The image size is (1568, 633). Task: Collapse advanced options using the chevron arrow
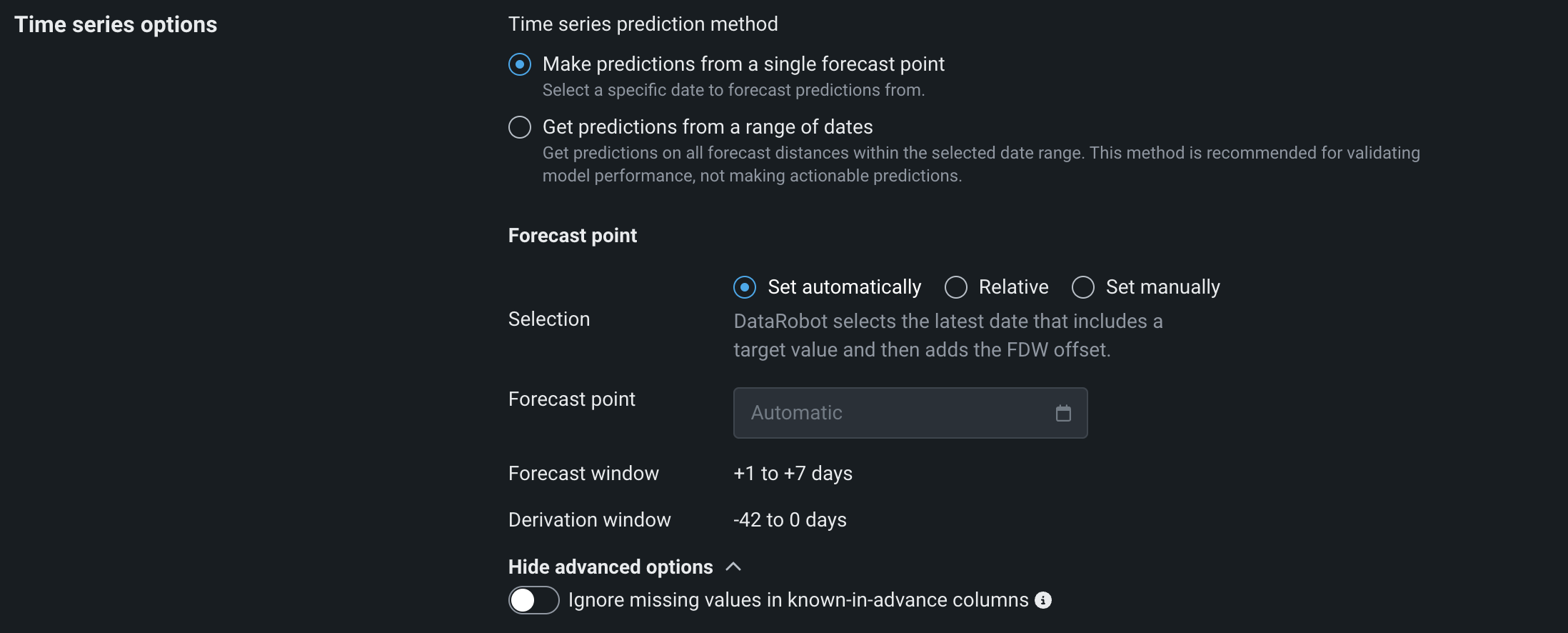pyautogui.click(x=733, y=567)
